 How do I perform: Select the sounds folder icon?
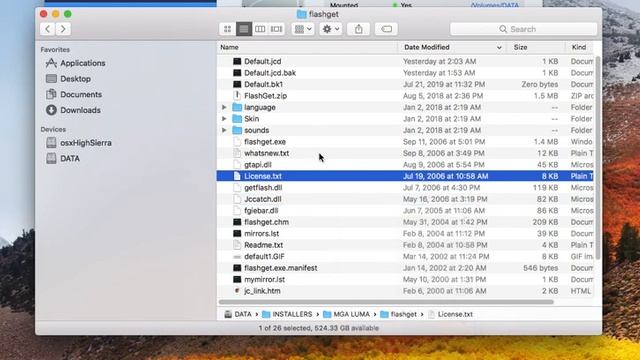coord(237,130)
